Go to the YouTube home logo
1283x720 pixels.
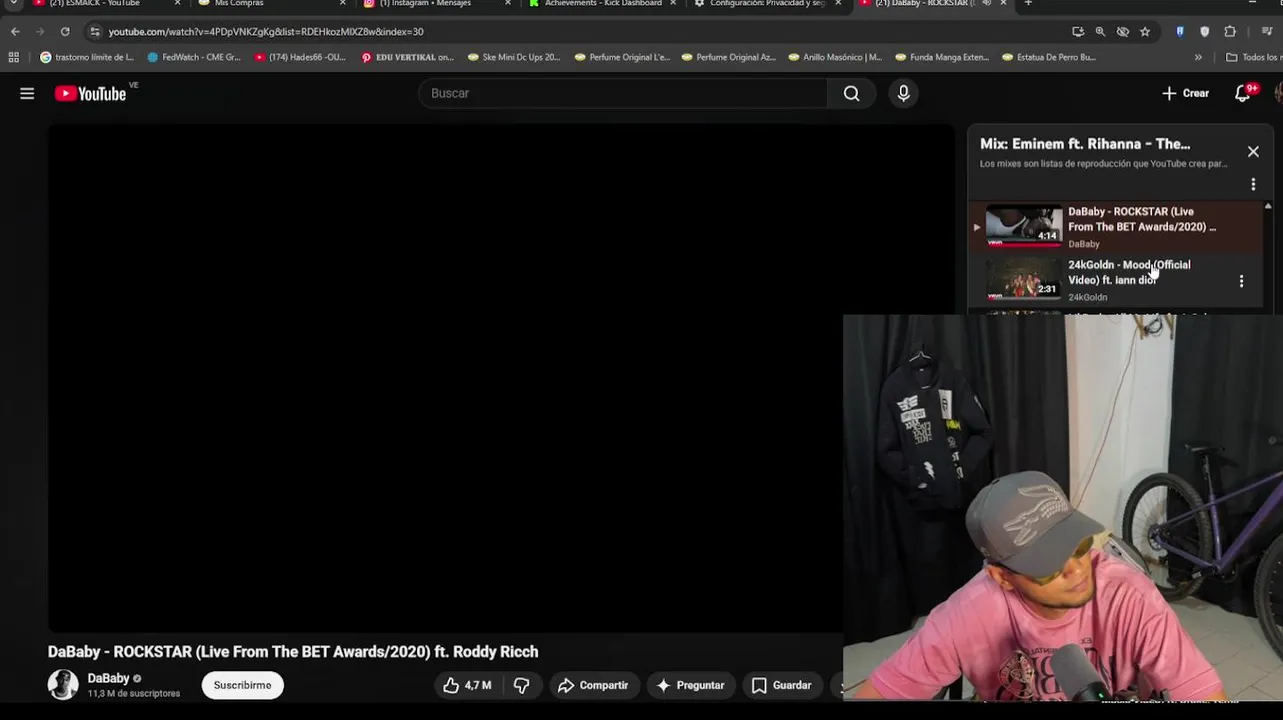pyautogui.click(x=90, y=93)
